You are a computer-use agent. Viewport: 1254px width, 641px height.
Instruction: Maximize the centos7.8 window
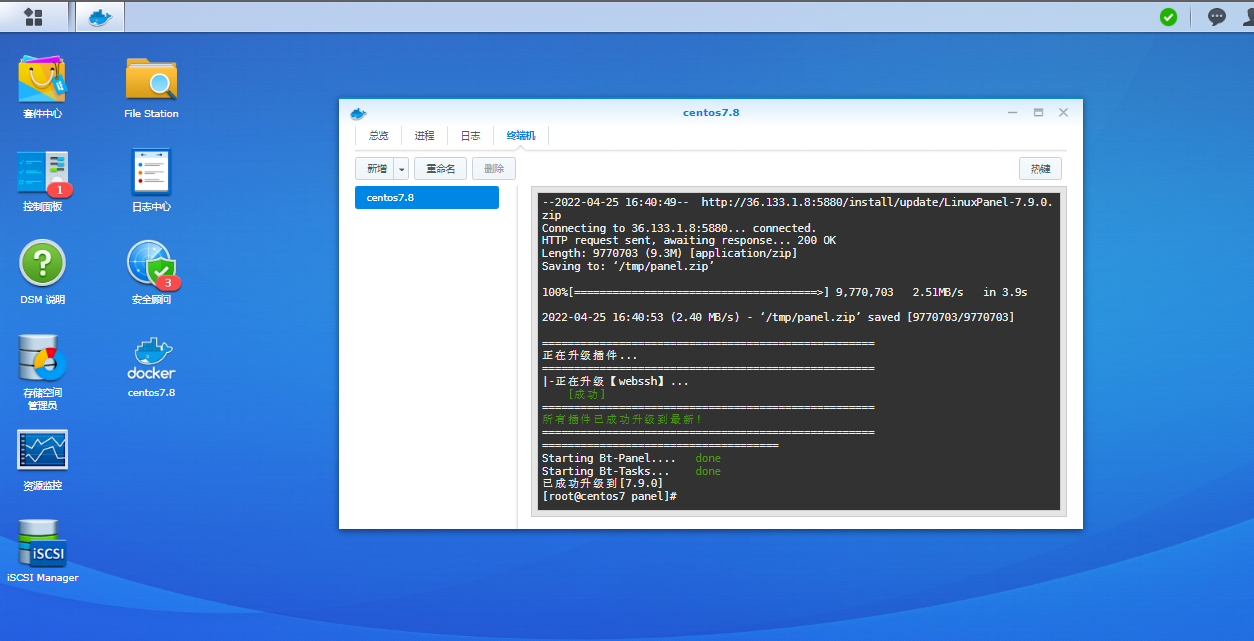(1038, 113)
